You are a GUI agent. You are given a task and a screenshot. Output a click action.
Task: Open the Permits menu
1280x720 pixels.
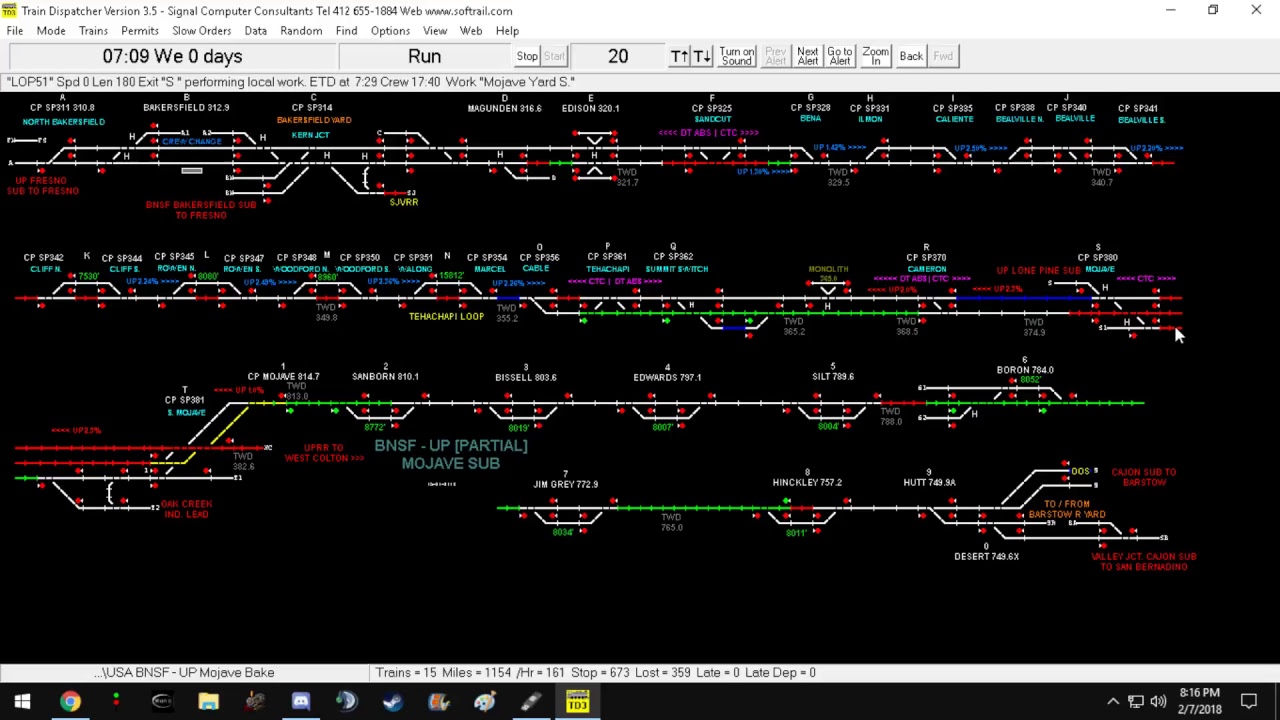click(x=140, y=31)
